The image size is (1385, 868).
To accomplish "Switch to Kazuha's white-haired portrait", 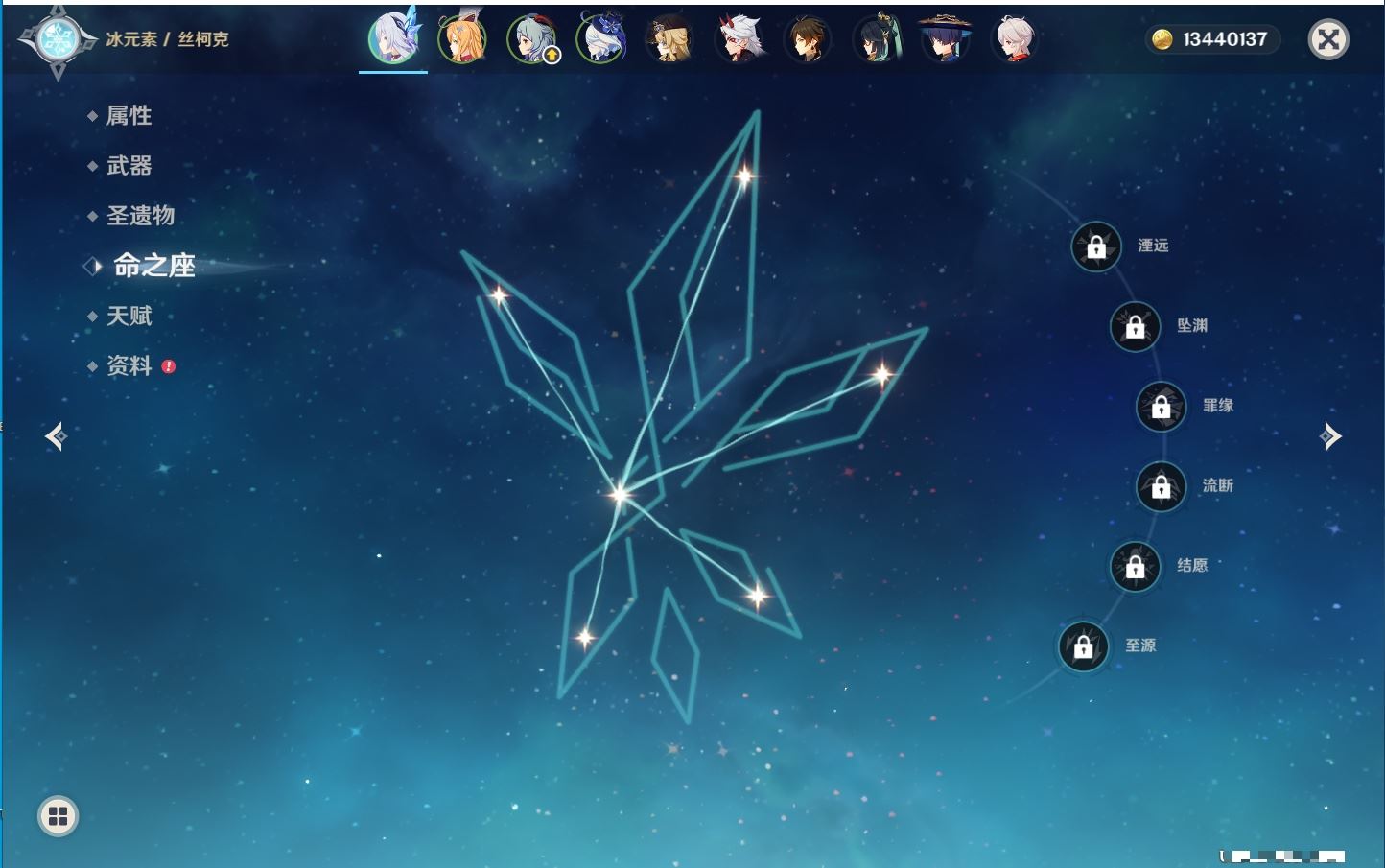I will 1015,39.
